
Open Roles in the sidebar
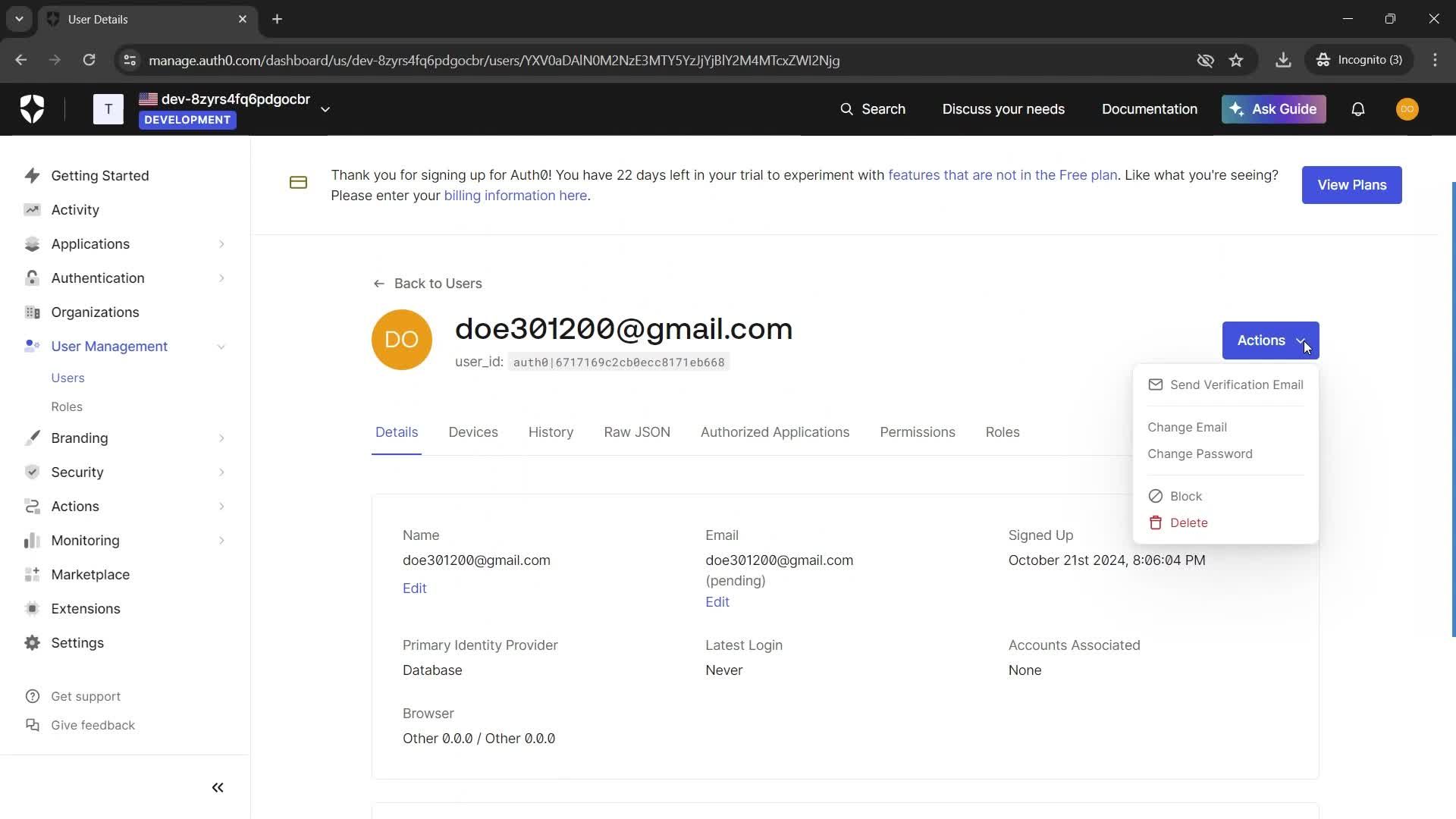pos(67,406)
